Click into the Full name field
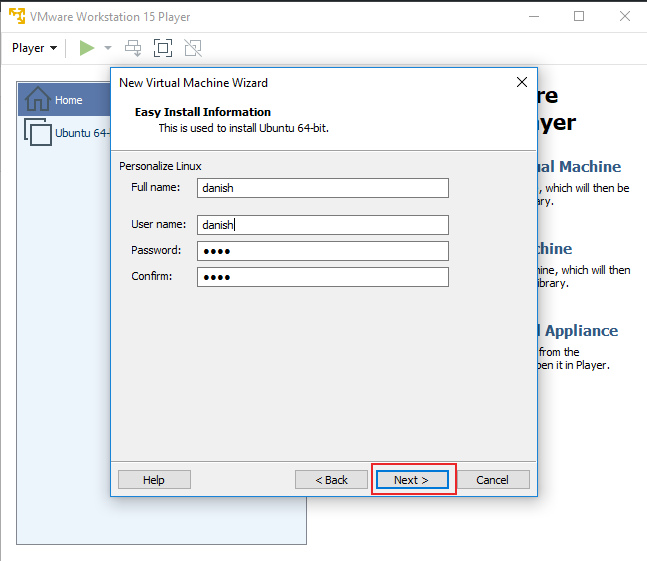647x561 pixels. 323,188
